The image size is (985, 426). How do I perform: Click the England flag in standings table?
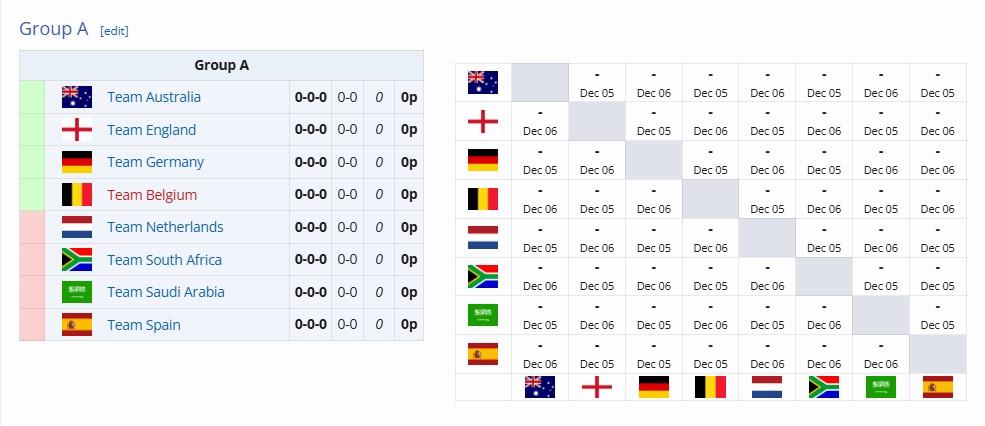click(77, 129)
